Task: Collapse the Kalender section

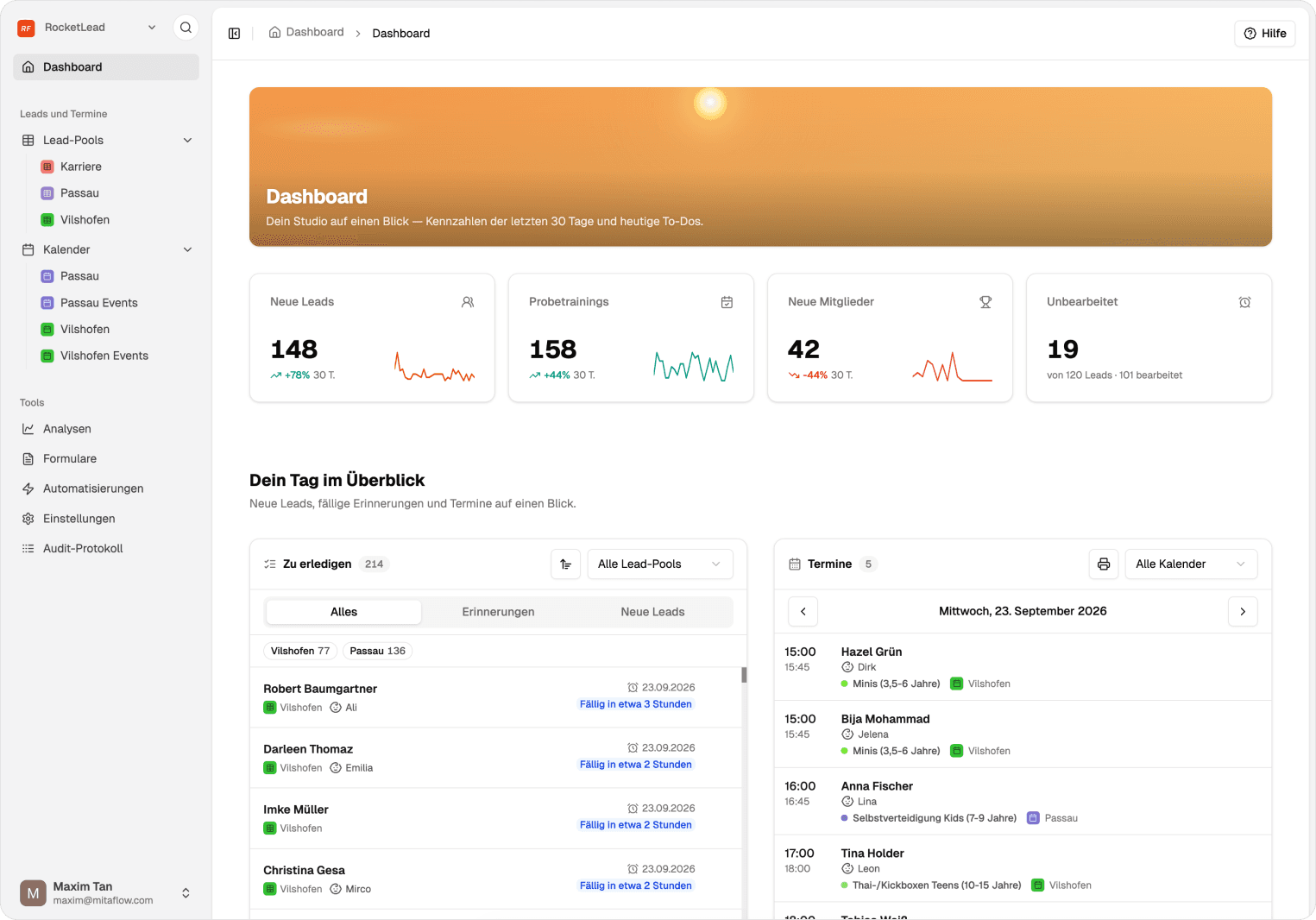Action: tap(187, 250)
